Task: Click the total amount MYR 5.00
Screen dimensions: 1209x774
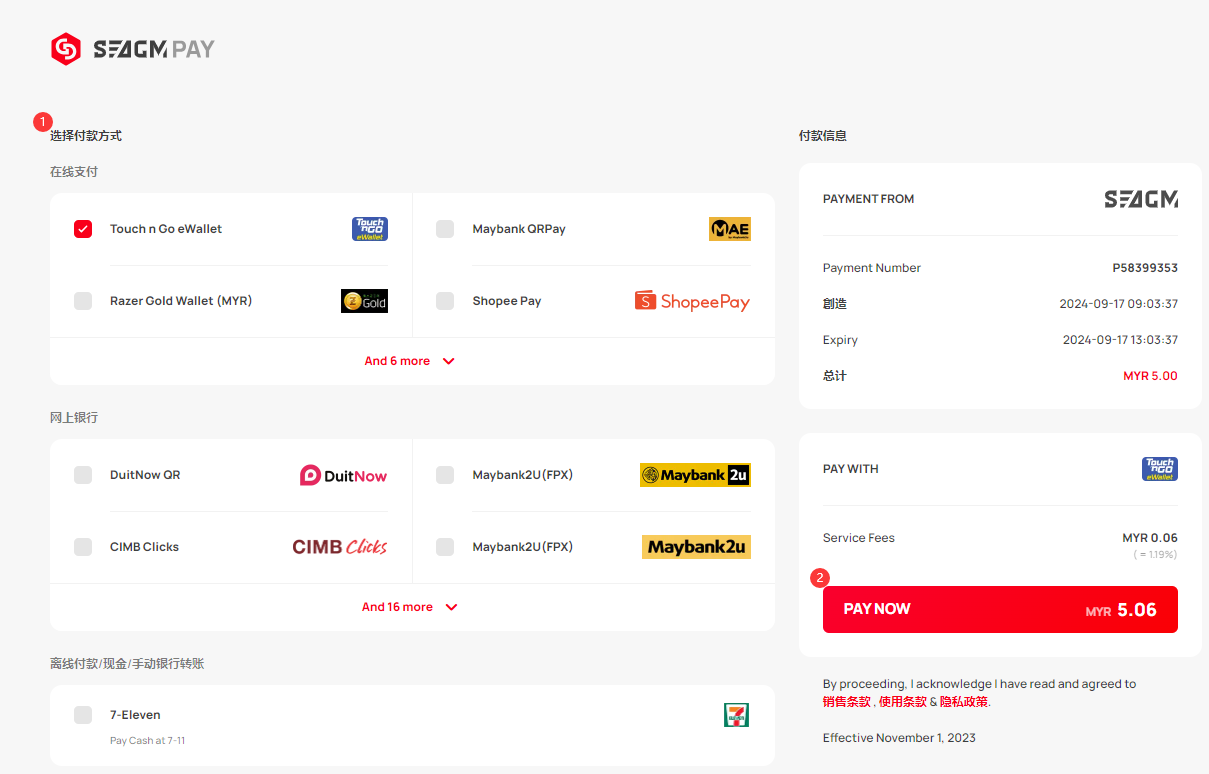Action: pyautogui.click(x=1150, y=376)
